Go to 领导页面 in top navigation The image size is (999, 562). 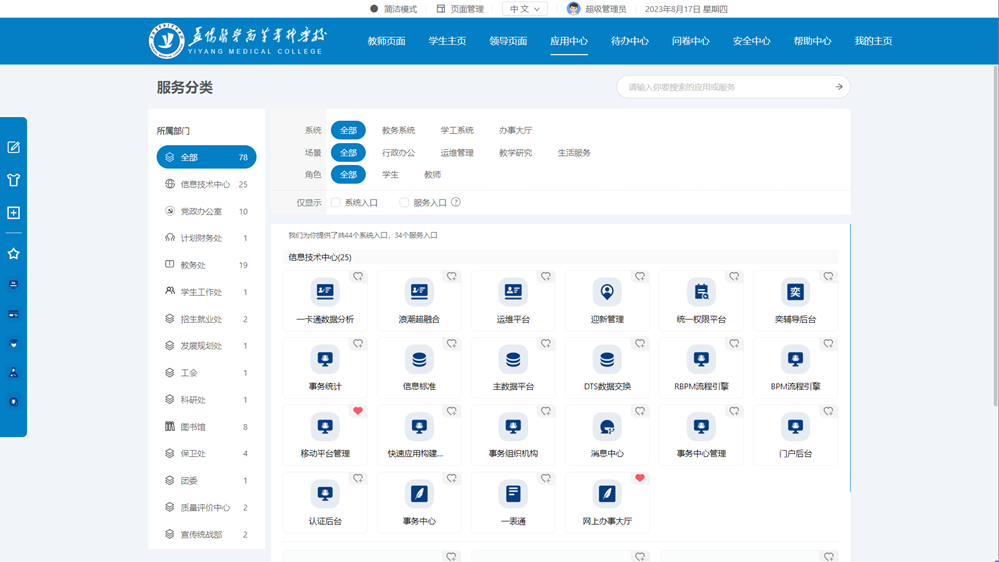508,41
